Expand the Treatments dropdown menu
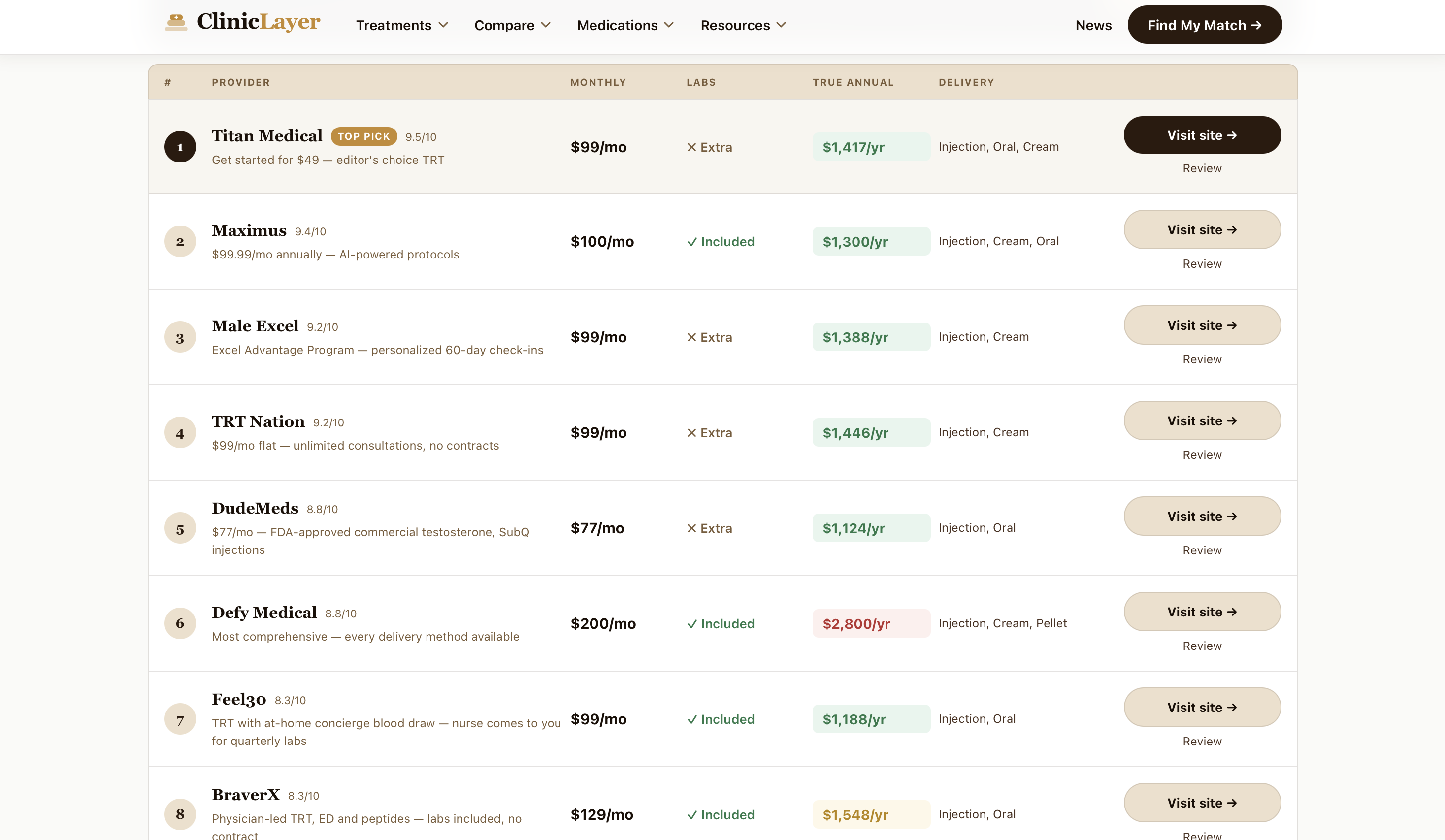 (401, 25)
